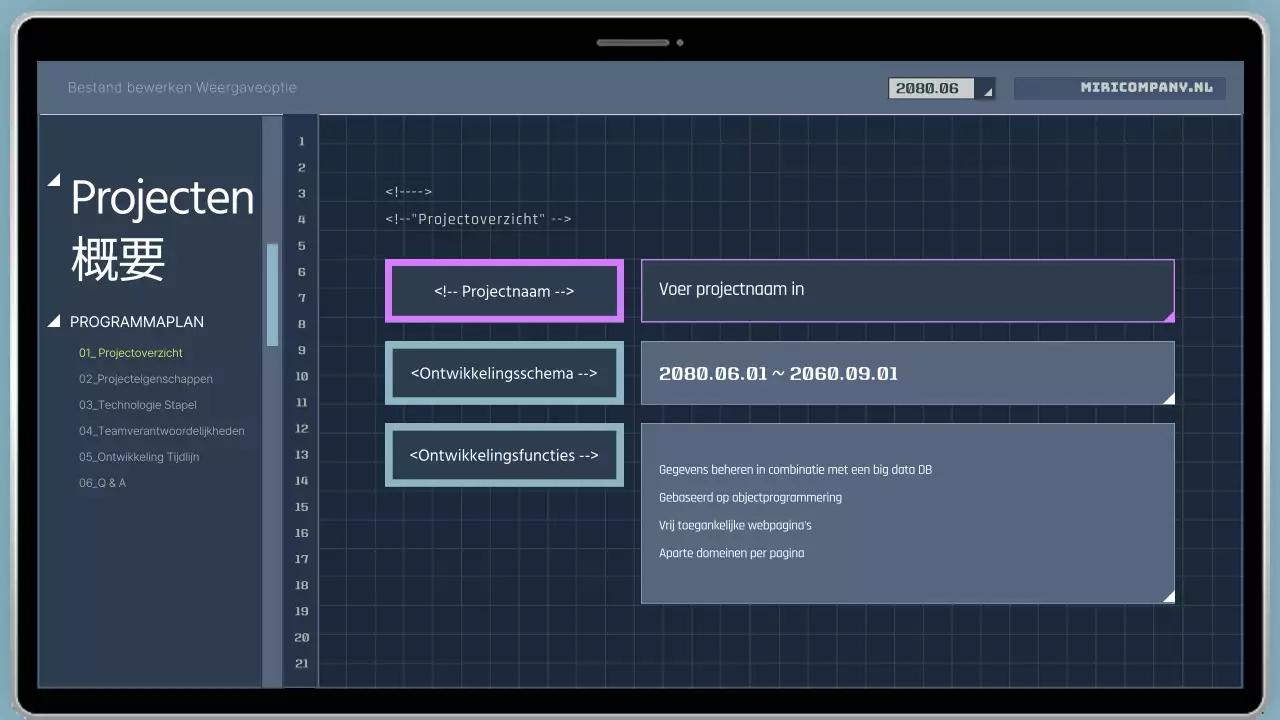
Task: Select 04_Teamverantwoordelijkheden in sidebar
Action: point(162,431)
